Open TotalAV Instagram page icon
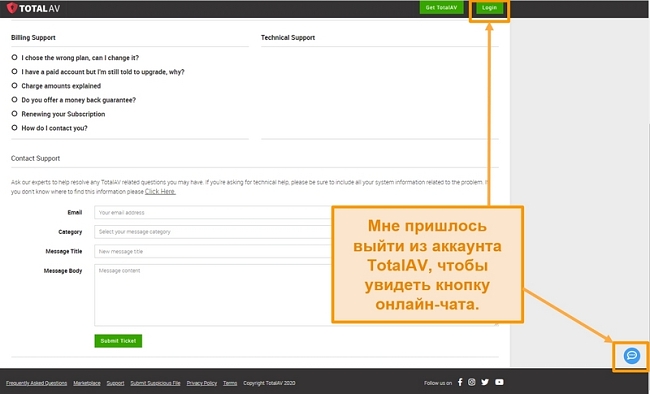Screen dimensions: 650x394 click(472, 382)
